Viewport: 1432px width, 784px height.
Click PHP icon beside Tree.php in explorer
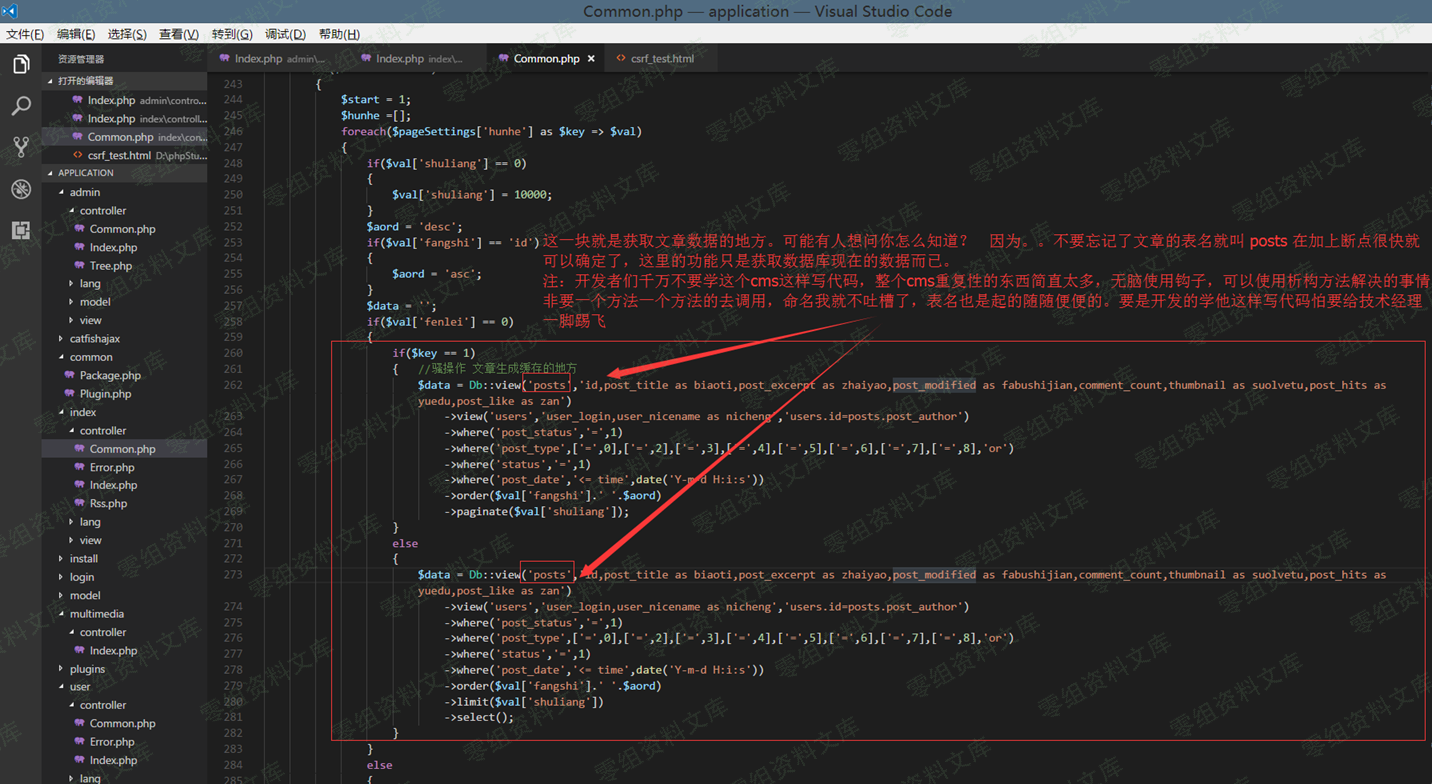pyautogui.click(x=80, y=266)
